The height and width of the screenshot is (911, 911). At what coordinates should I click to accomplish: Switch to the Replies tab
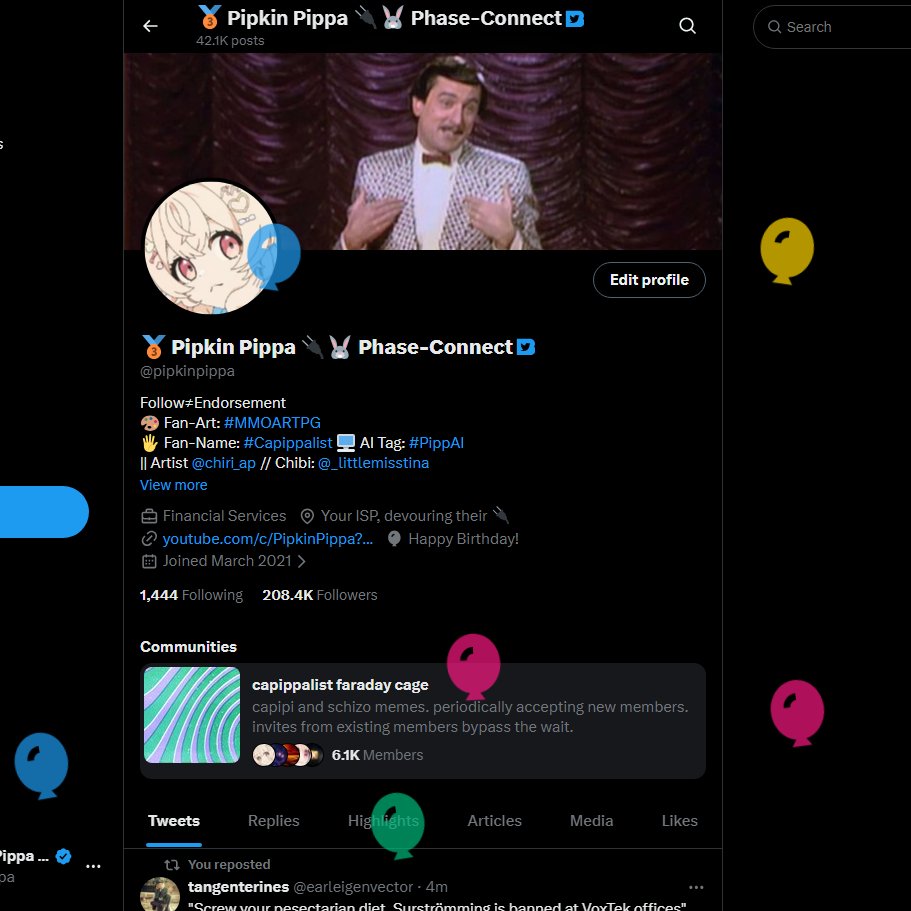[273, 820]
